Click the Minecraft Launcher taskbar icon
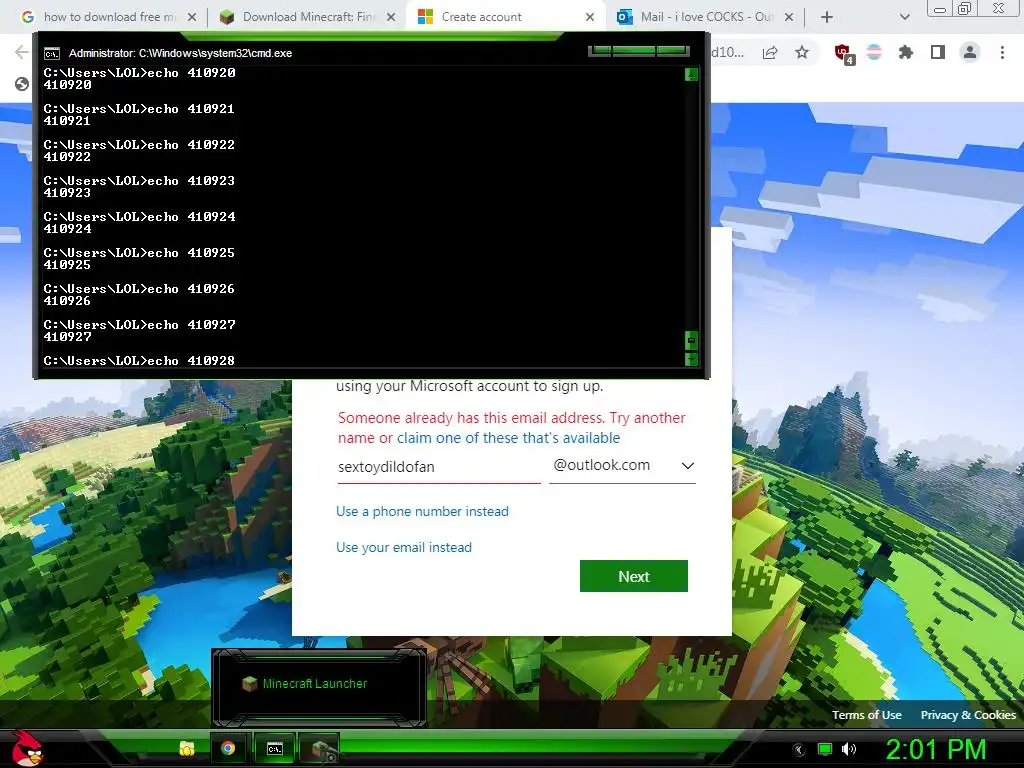 (322, 748)
